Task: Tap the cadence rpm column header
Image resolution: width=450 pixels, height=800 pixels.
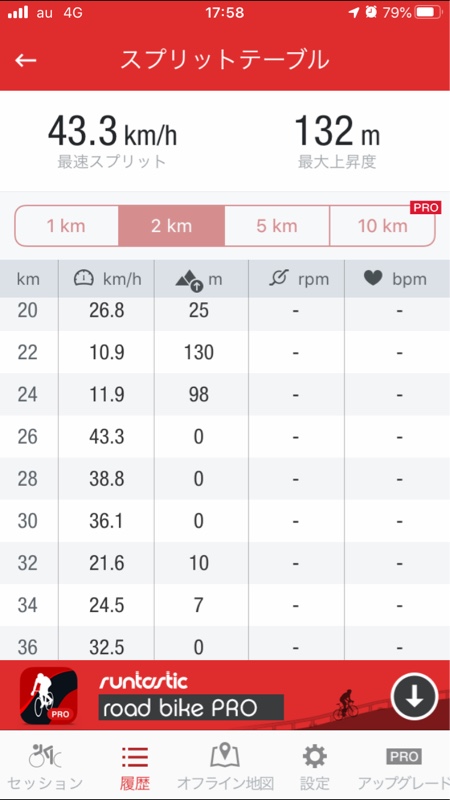Action: click(298, 279)
